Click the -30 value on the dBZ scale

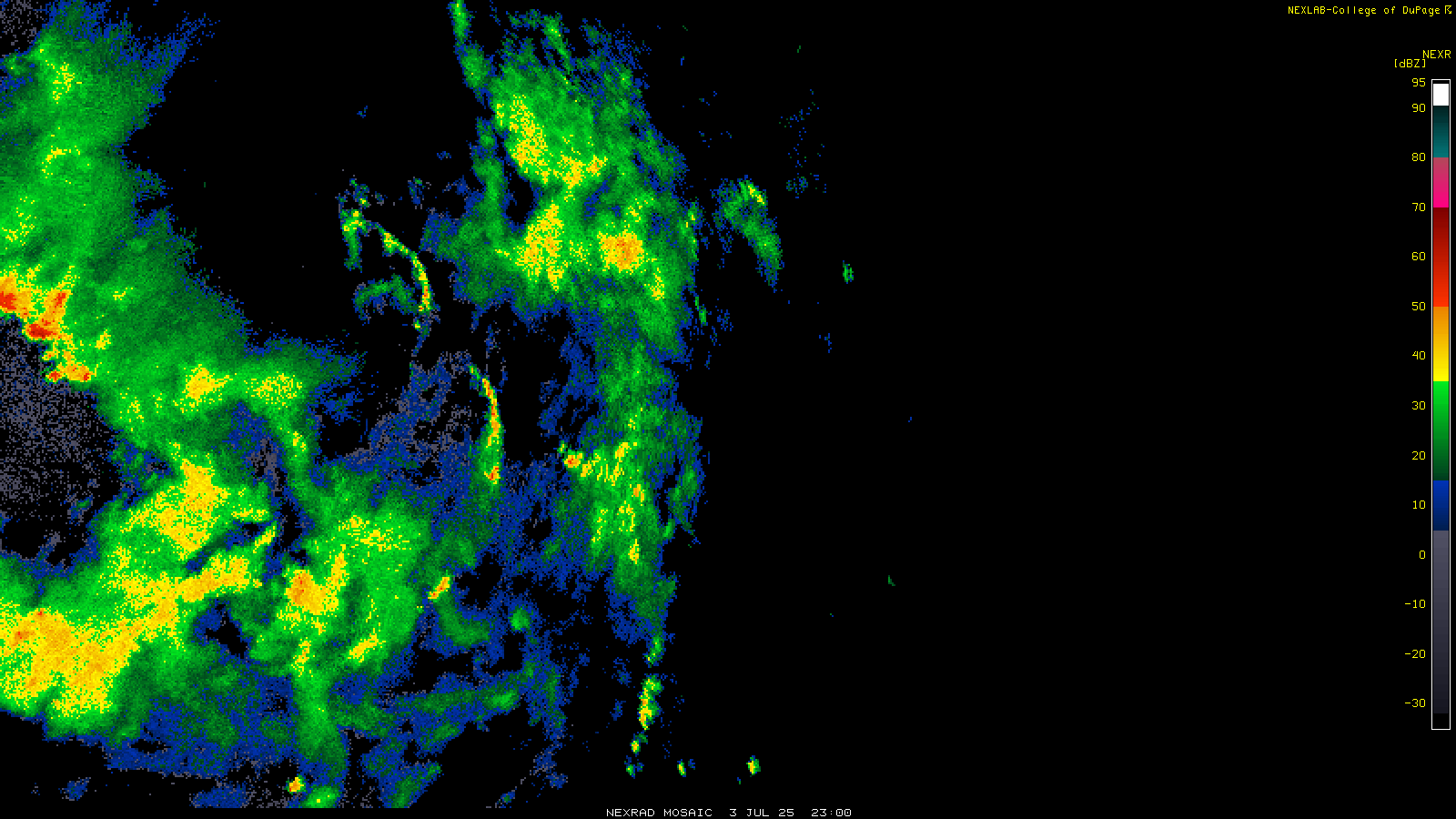[1415, 703]
